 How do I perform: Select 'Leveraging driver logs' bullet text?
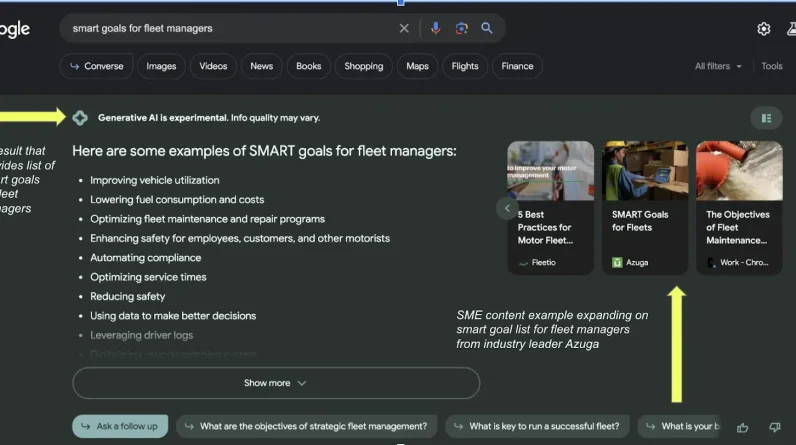pos(142,335)
